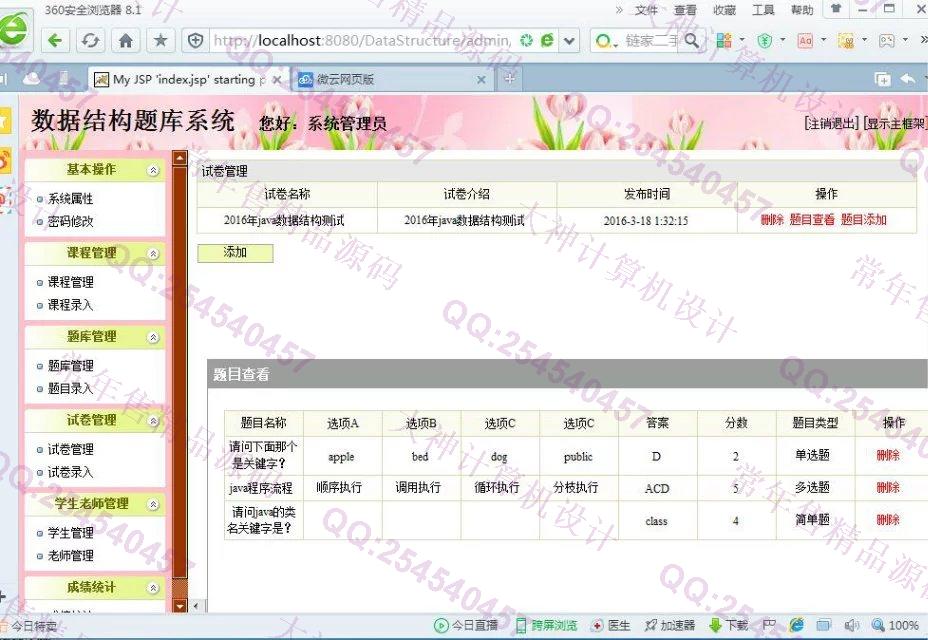Click the IE compatibility mode icon in address bar
The image size is (928, 640).
click(x=547, y=40)
